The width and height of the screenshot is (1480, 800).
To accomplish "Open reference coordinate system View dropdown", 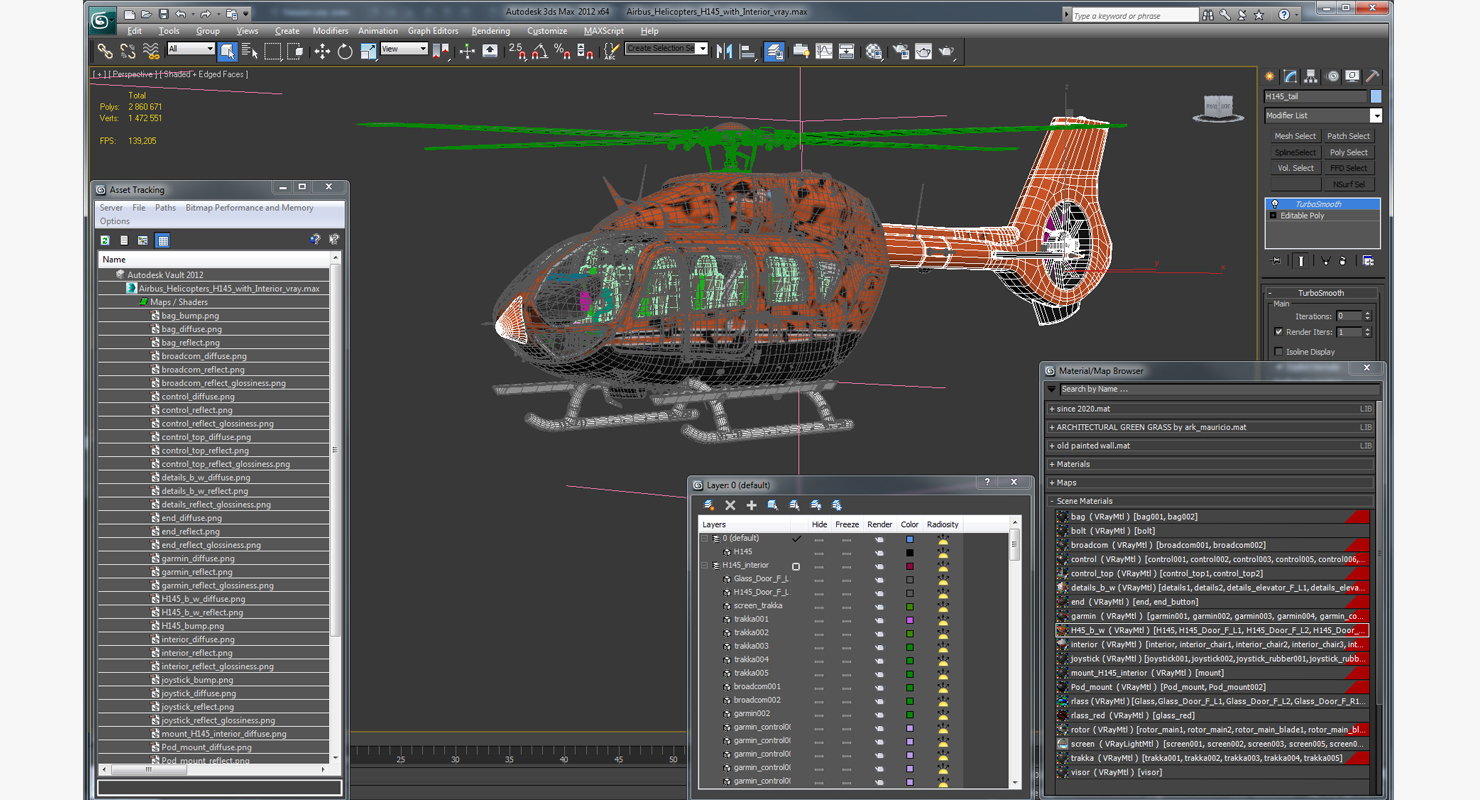I will [404, 49].
